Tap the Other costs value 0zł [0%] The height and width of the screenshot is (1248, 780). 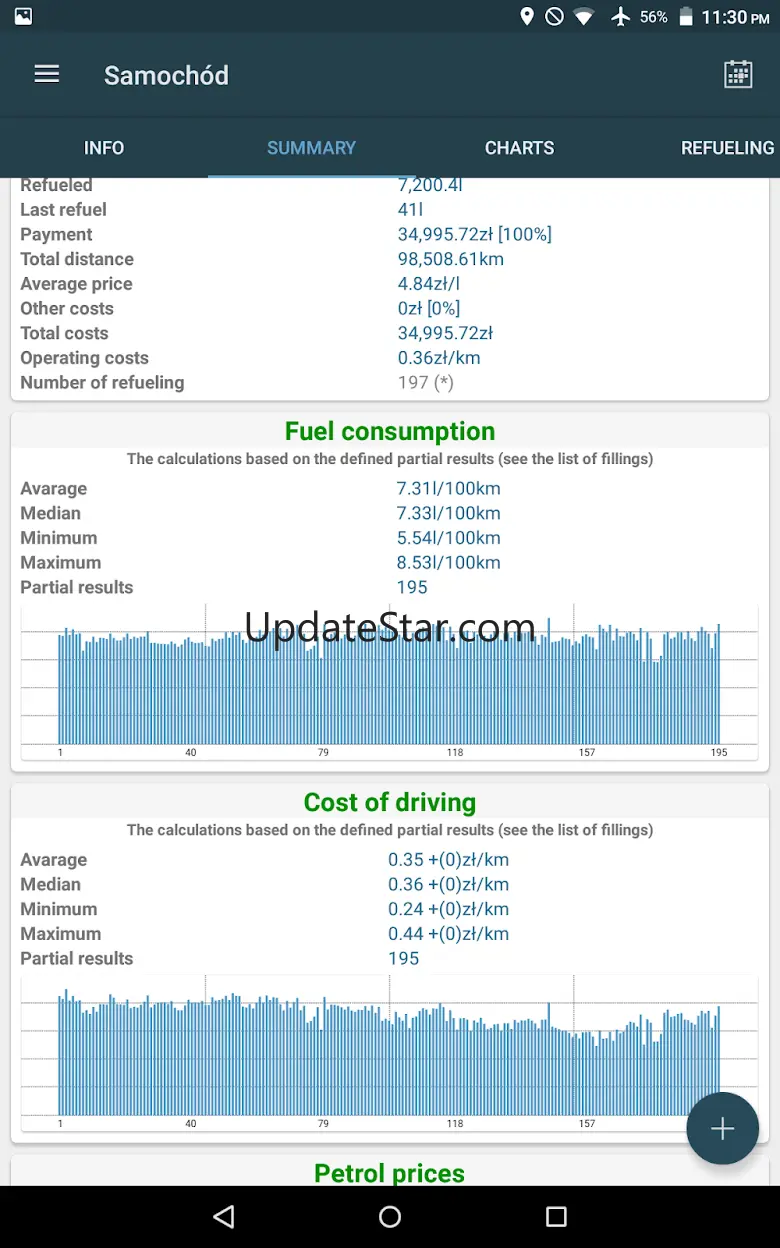(x=429, y=308)
